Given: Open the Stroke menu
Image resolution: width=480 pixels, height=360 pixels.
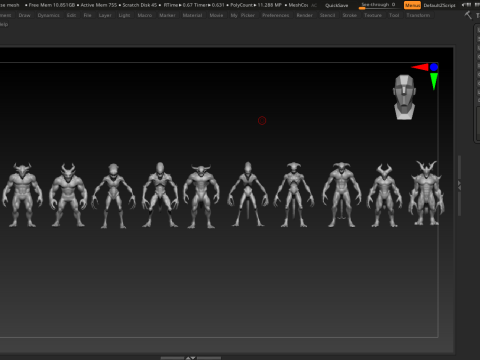Looking at the screenshot, I should pos(350,15).
